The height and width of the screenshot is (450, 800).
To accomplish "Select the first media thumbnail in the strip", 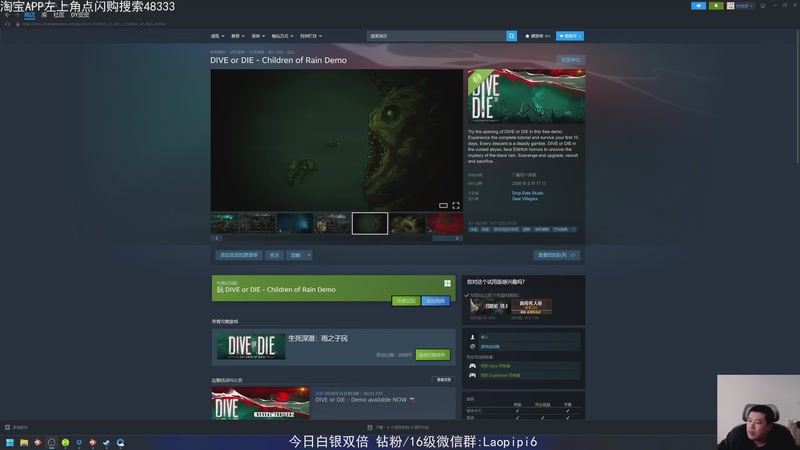I will click(x=224, y=223).
